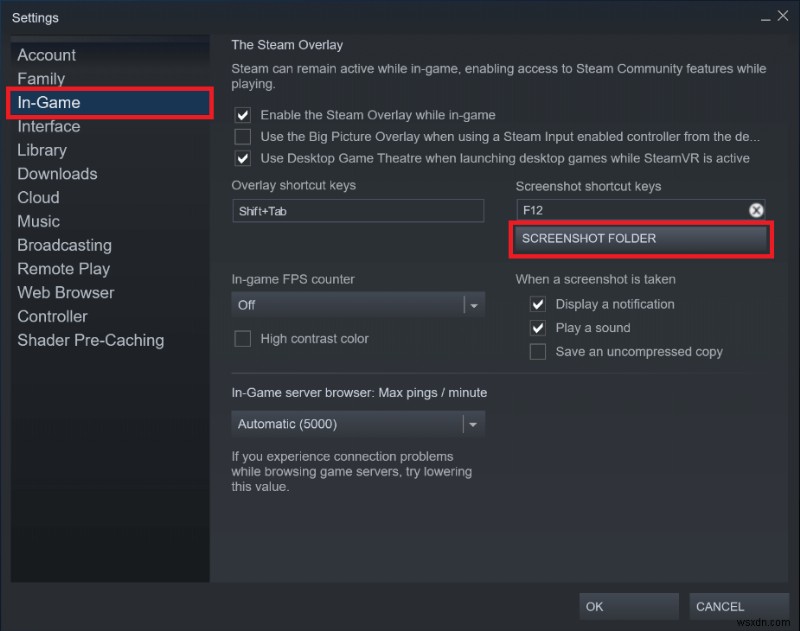The image size is (800, 631).
Task: Disable Display a notification
Action: (x=537, y=304)
